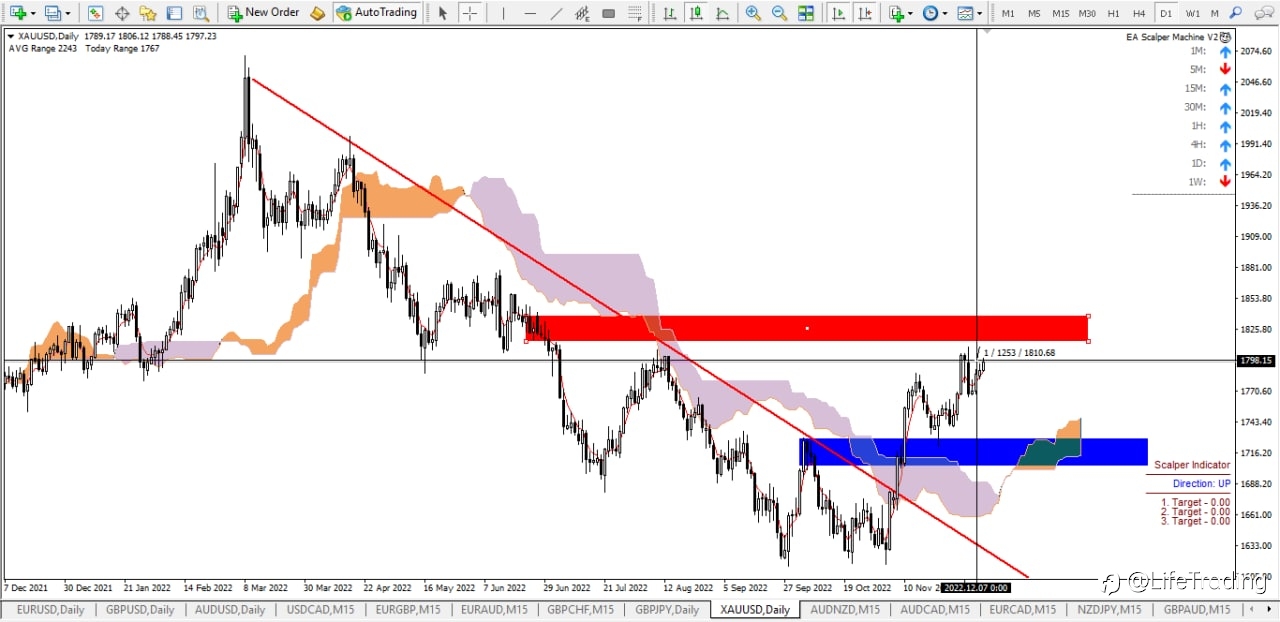Switch to GBPJPY,Daily chart tab
This screenshot has width=1280, height=622.
point(667,609)
